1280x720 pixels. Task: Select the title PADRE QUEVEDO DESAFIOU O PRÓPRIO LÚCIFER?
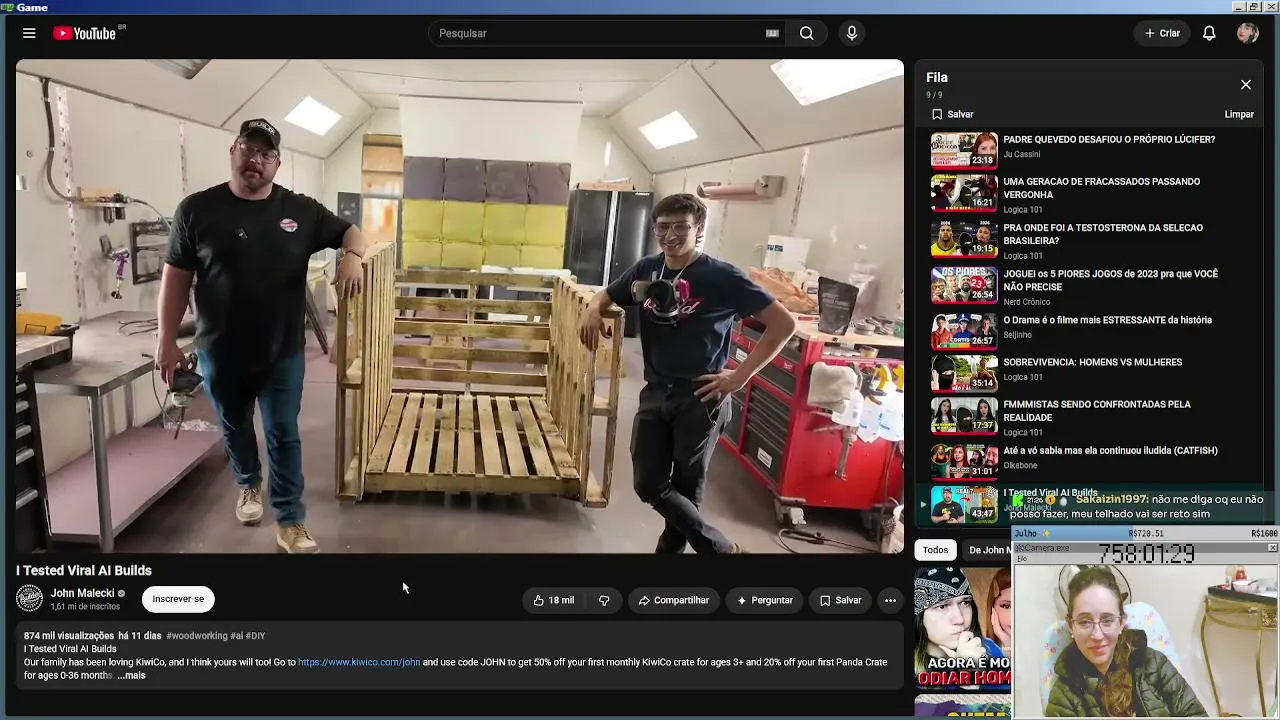(1109, 140)
